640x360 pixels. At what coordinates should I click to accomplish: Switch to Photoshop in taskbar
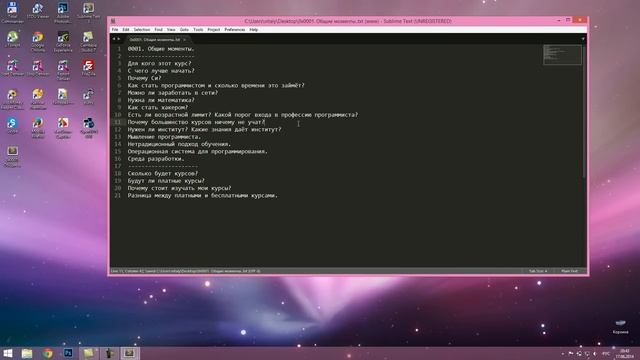68,353
